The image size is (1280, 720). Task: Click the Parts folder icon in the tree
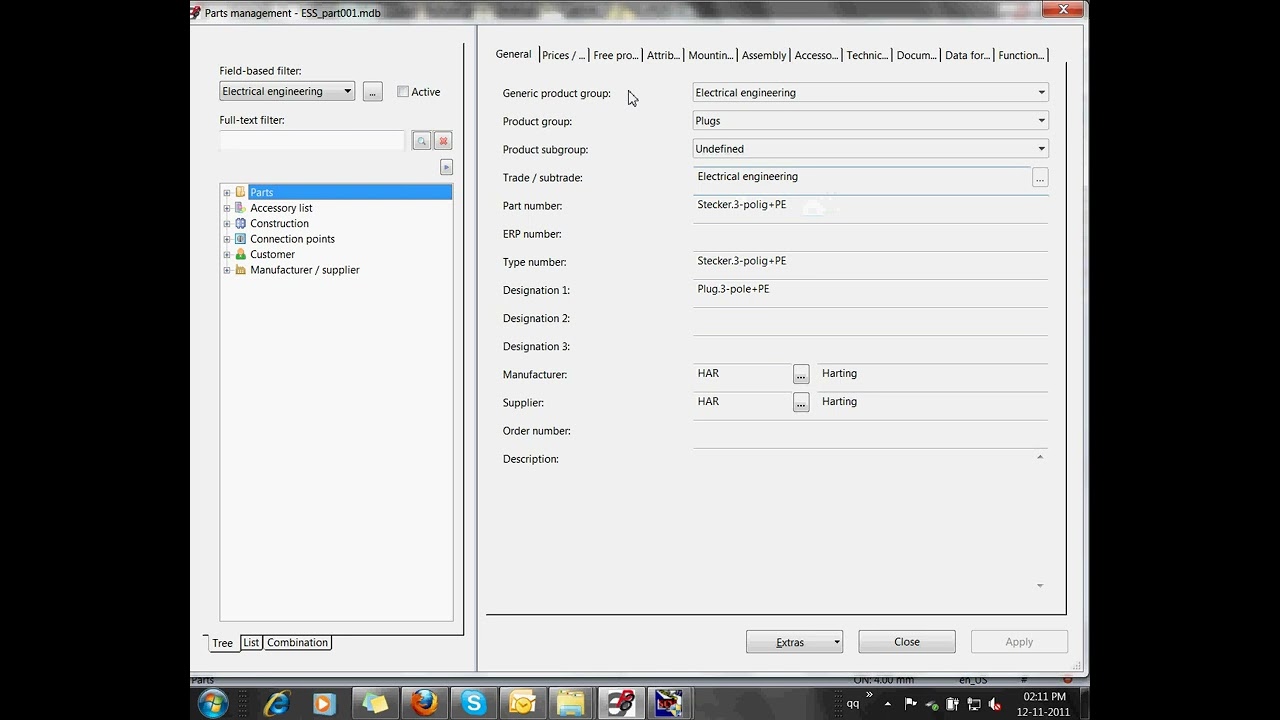pyautogui.click(x=240, y=192)
